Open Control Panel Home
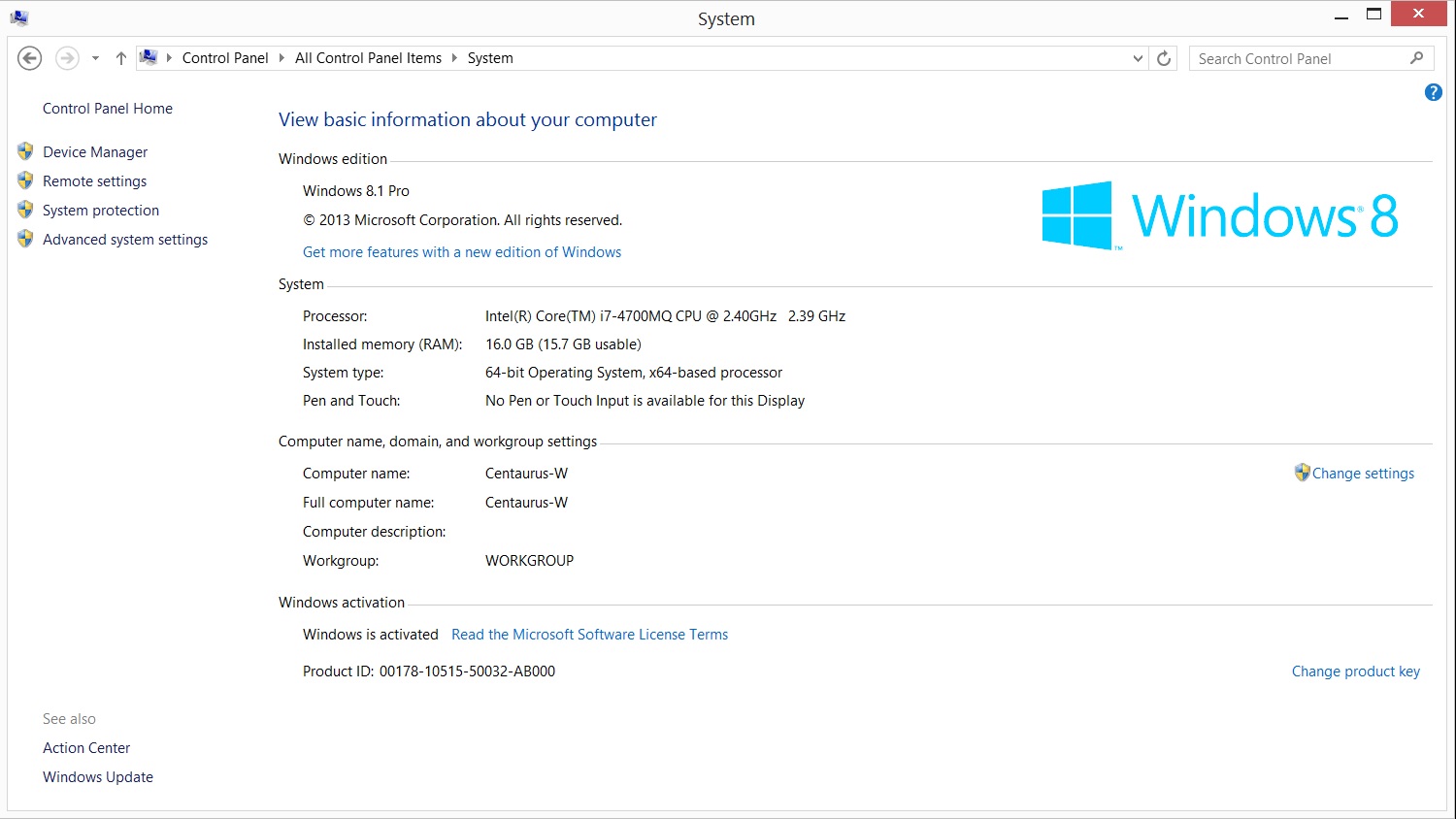The image size is (1456, 819). [x=108, y=109]
